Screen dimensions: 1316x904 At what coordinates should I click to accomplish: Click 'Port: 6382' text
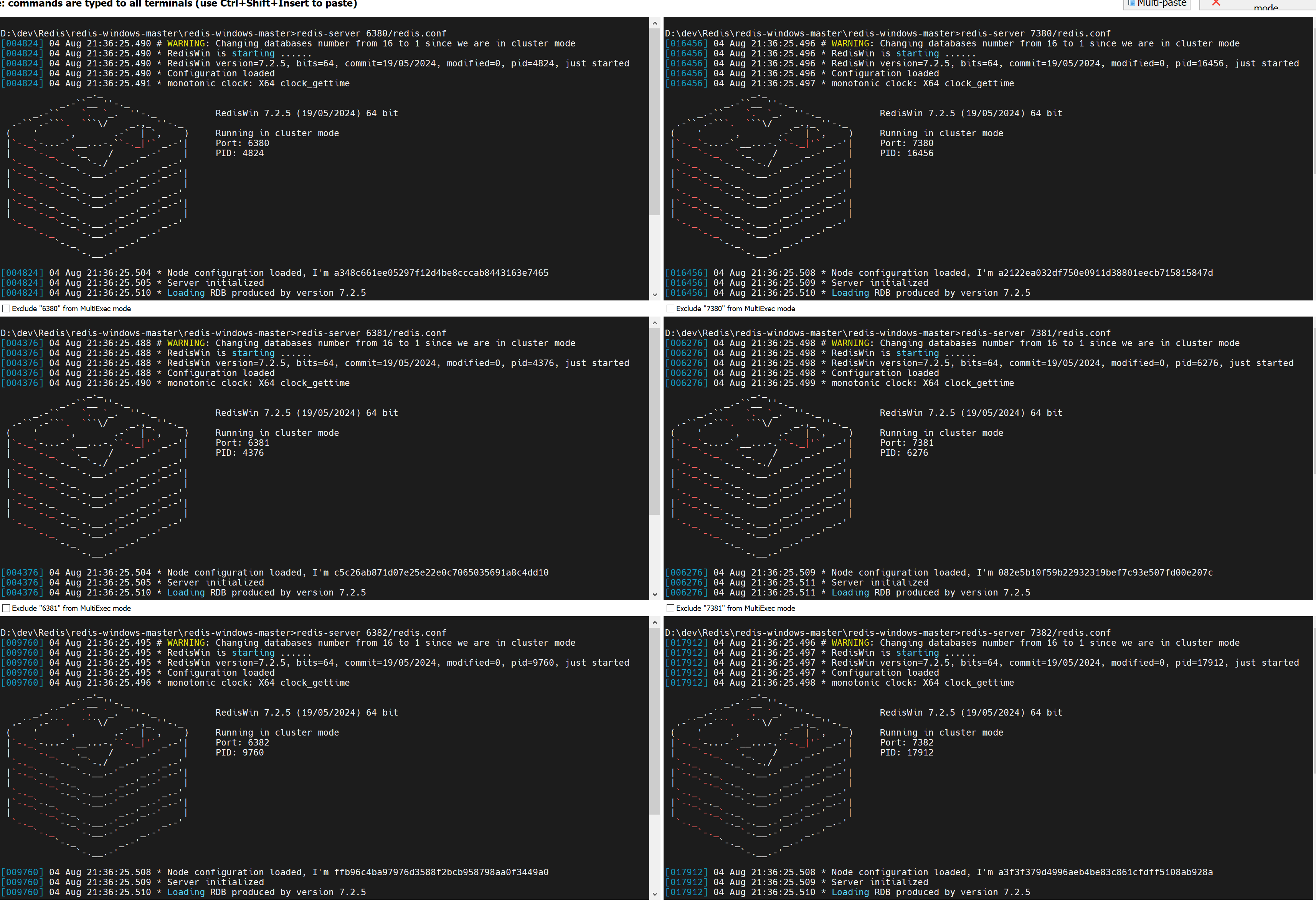click(x=243, y=742)
